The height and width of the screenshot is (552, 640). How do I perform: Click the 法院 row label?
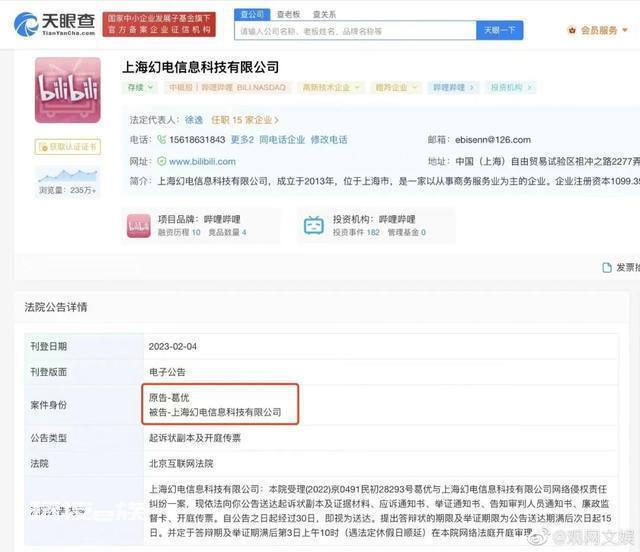pos(39,463)
